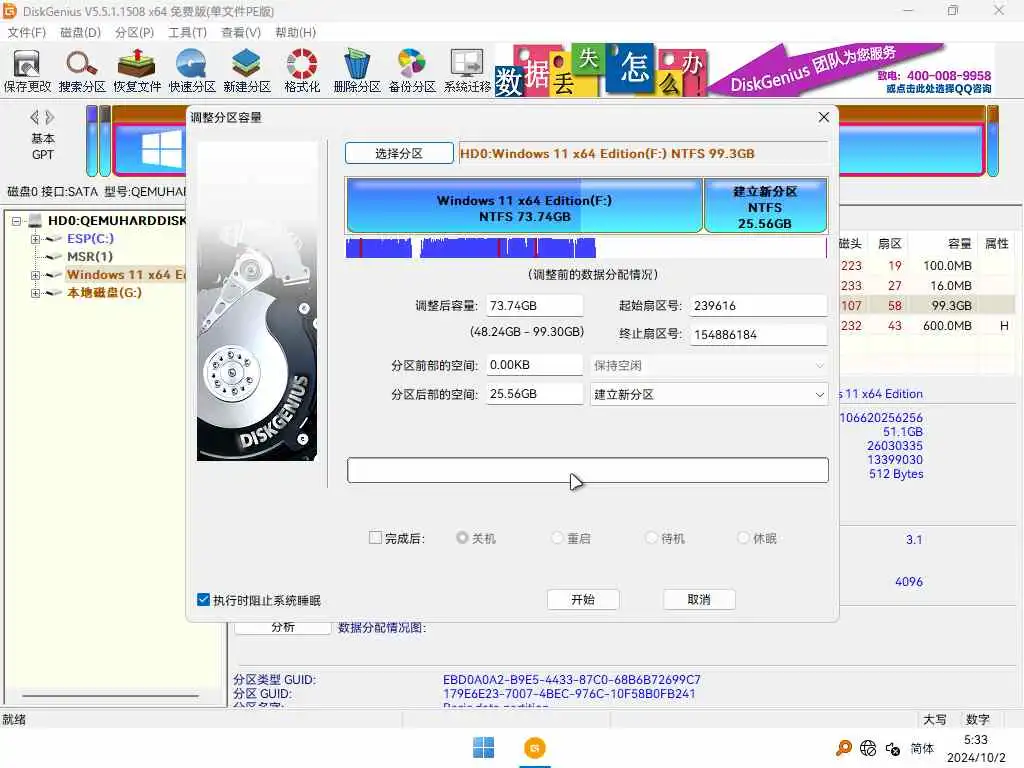Select the 关机 (shutdown) radio option

point(462,537)
